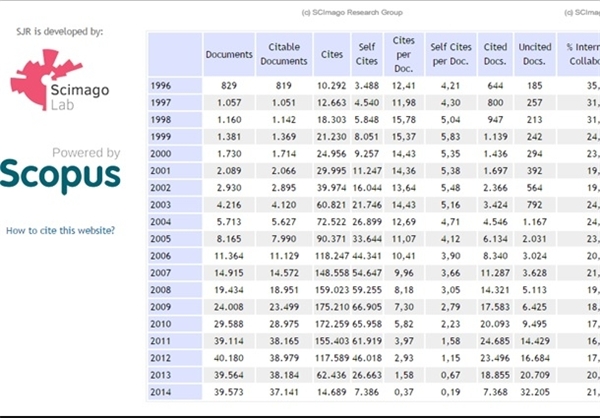Click the Documents value 1.730
Image resolution: width=600 pixels, height=418 pixels.
point(229,154)
